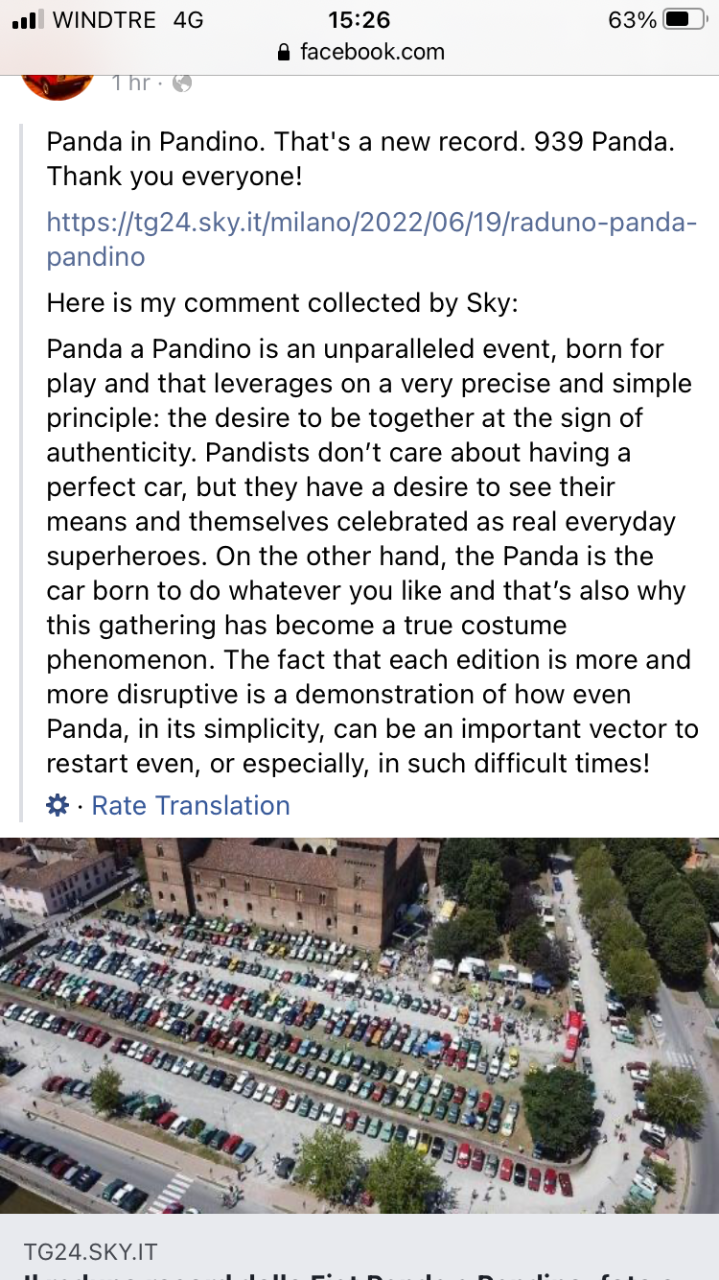Image resolution: width=719 pixels, height=1280 pixels.
Task: Tap the 'Panda in Pandino' opening sentence
Action: (360, 159)
